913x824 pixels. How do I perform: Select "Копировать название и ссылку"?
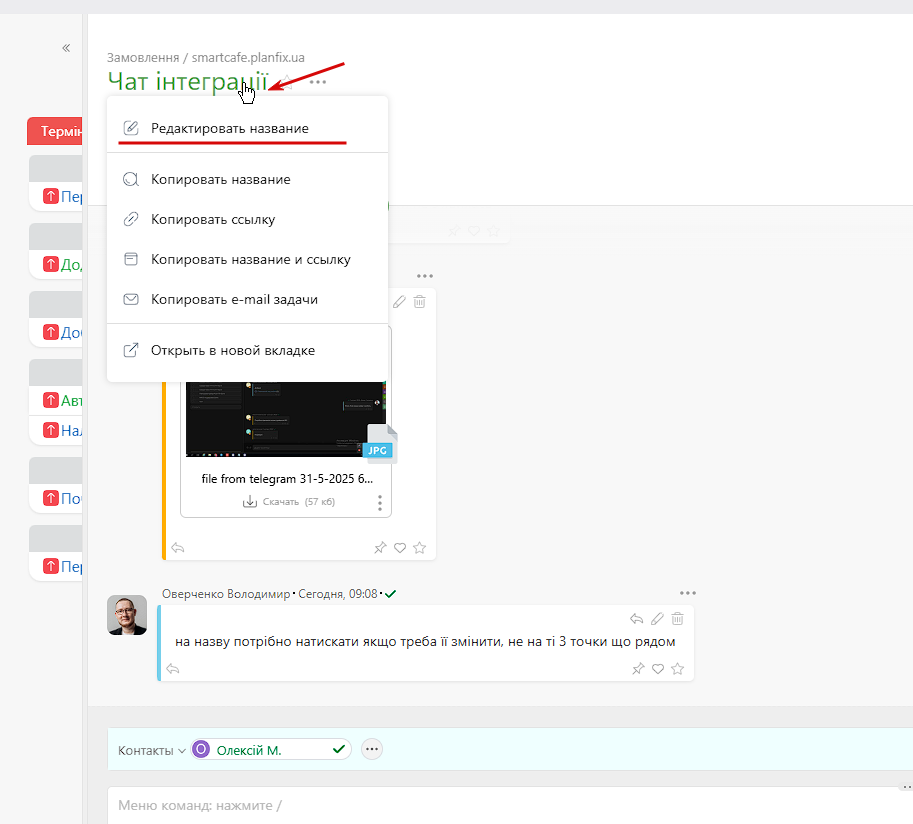pos(247,259)
